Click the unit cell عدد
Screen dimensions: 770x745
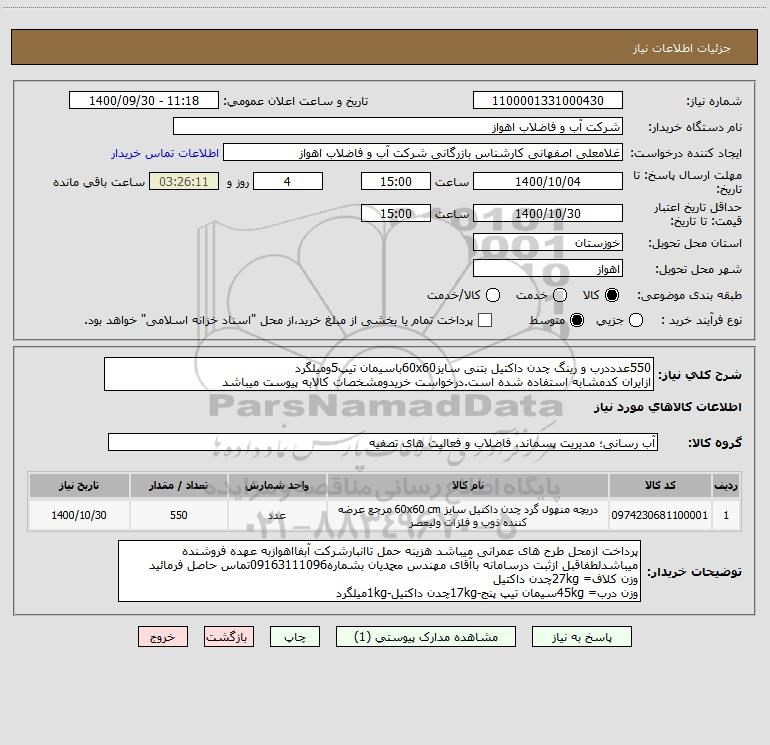point(277,515)
